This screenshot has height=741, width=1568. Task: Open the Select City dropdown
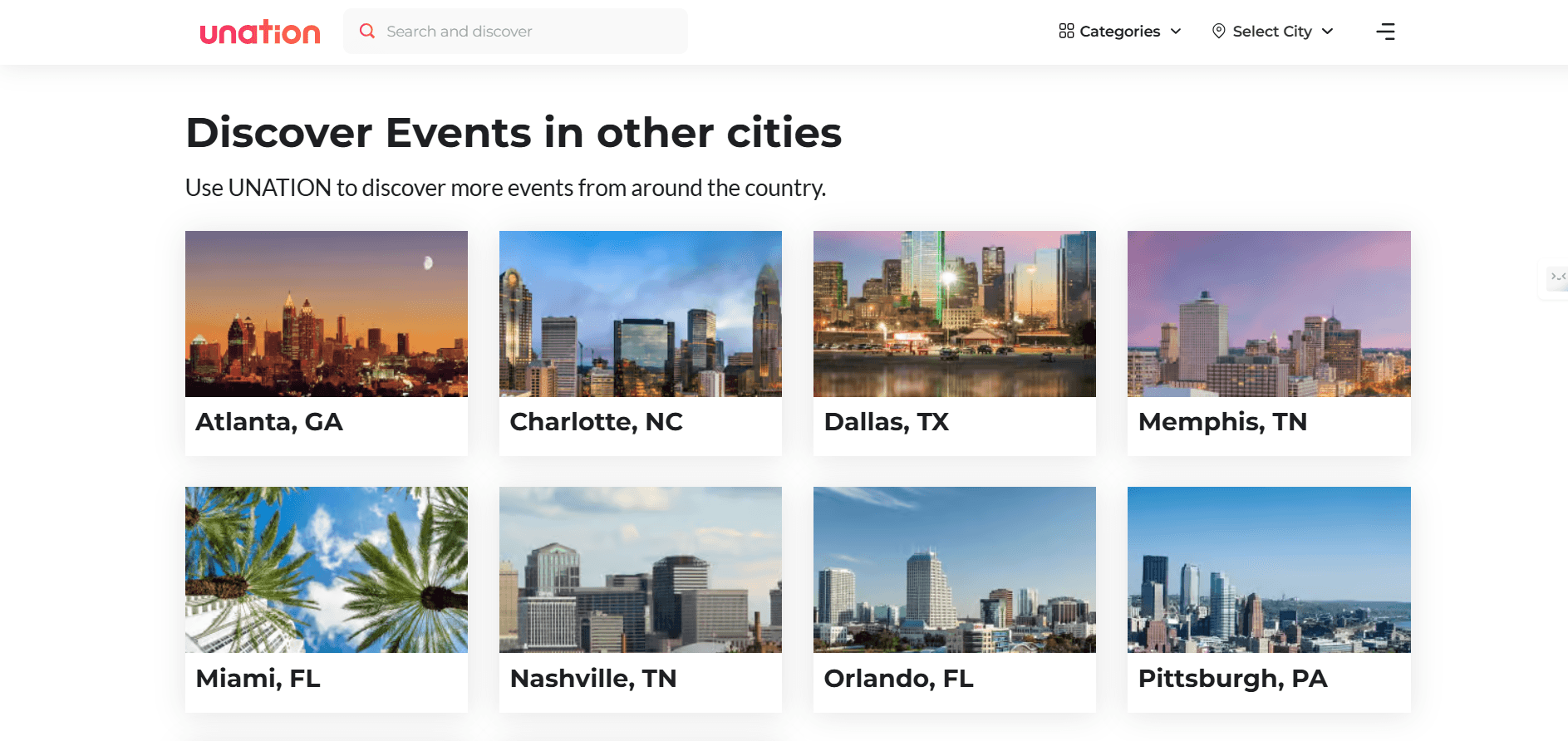(x=1271, y=32)
